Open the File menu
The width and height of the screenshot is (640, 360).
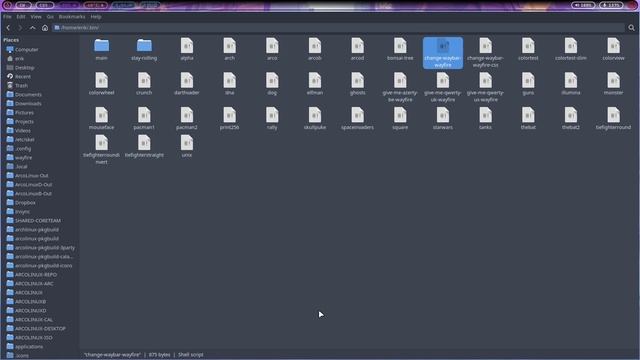(7, 17)
